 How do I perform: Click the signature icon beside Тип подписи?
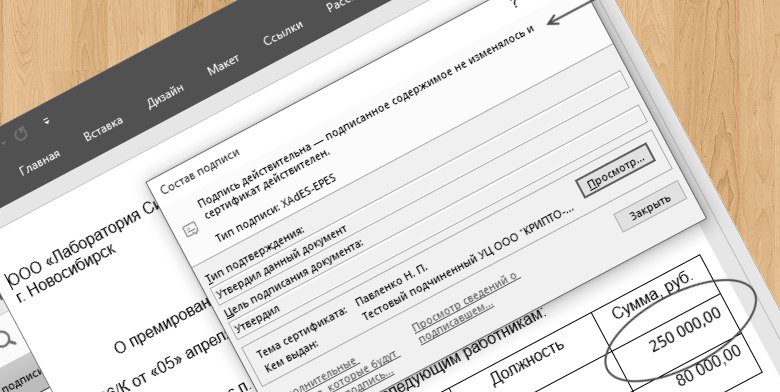[192, 230]
